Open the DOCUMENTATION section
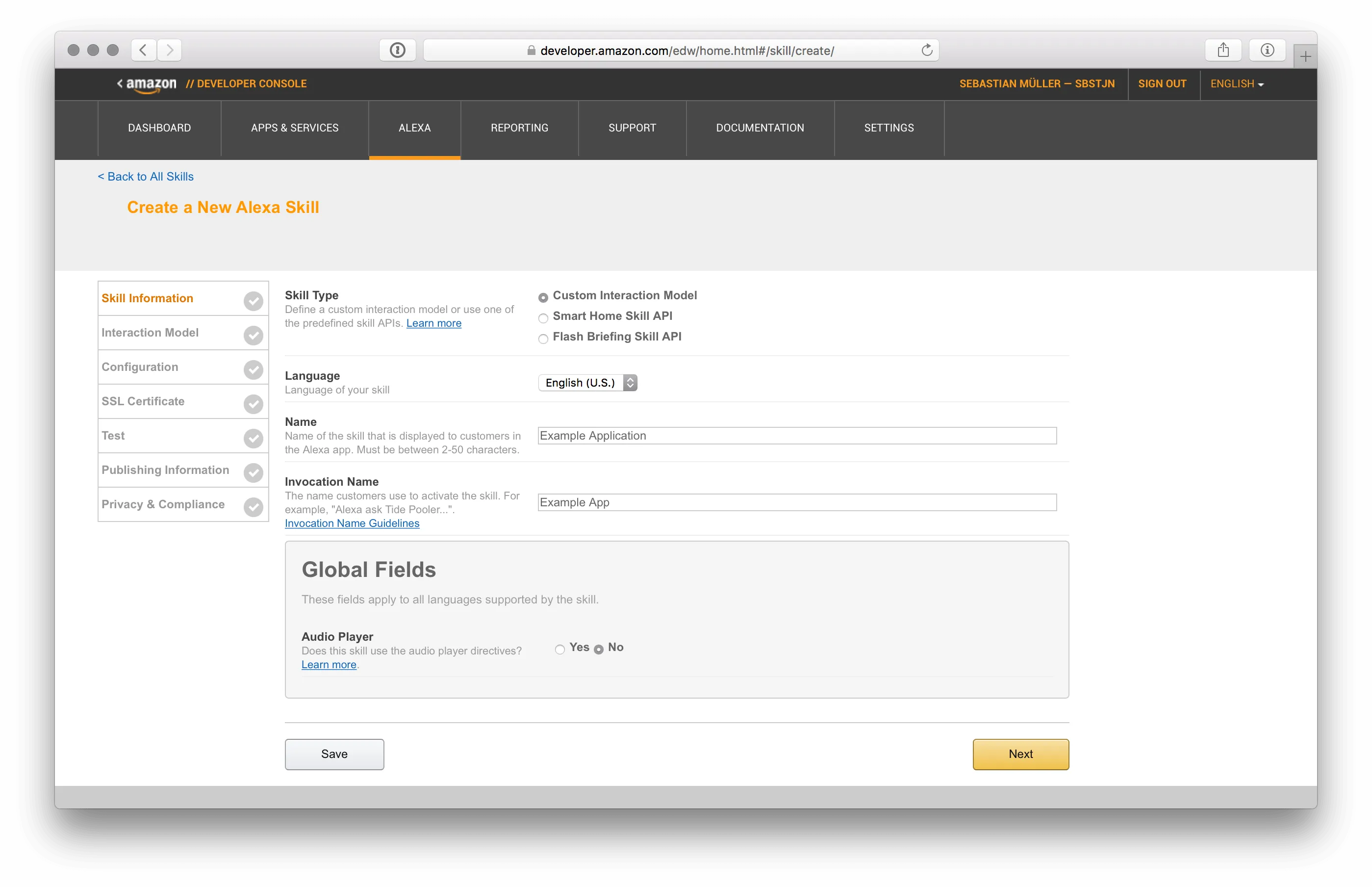The height and width of the screenshot is (887, 1372). pos(759,128)
